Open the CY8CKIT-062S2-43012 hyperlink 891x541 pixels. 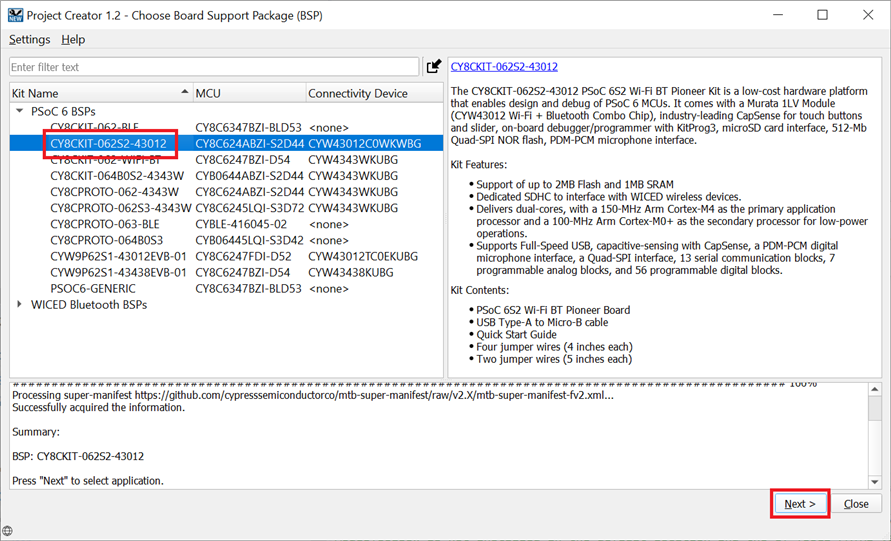(x=504, y=67)
